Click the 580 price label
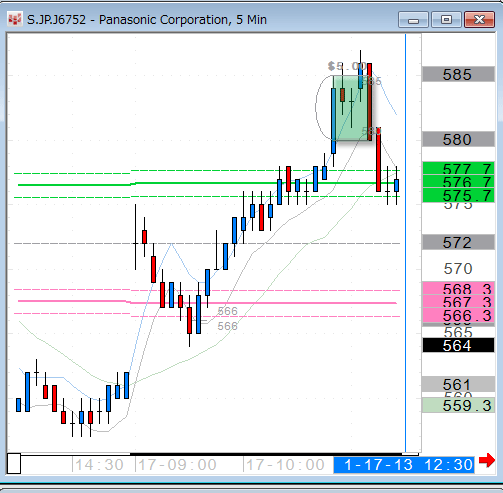Viewport: 503px width, 493px height. pos(458,139)
